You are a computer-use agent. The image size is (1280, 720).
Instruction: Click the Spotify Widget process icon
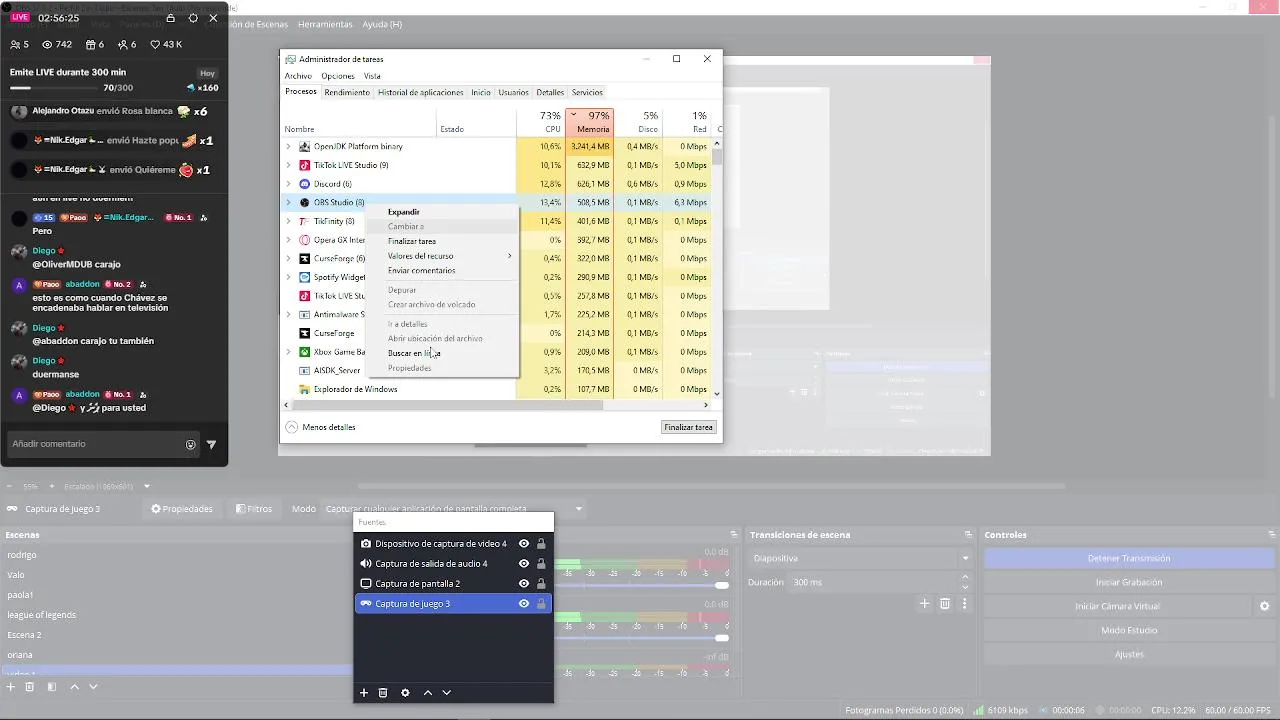pyautogui.click(x=305, y=277)
